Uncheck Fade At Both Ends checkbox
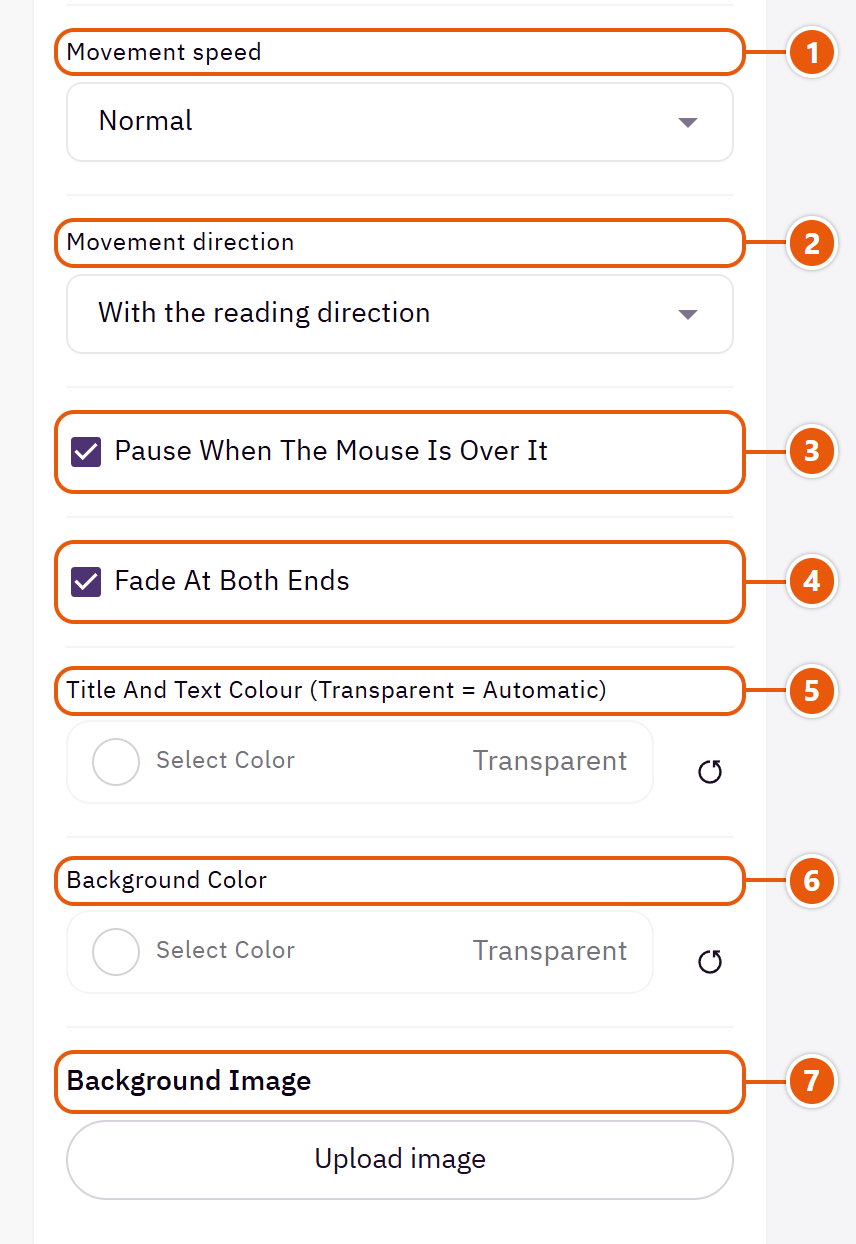This screenshot has width=856, height=1244. [86, 582]
